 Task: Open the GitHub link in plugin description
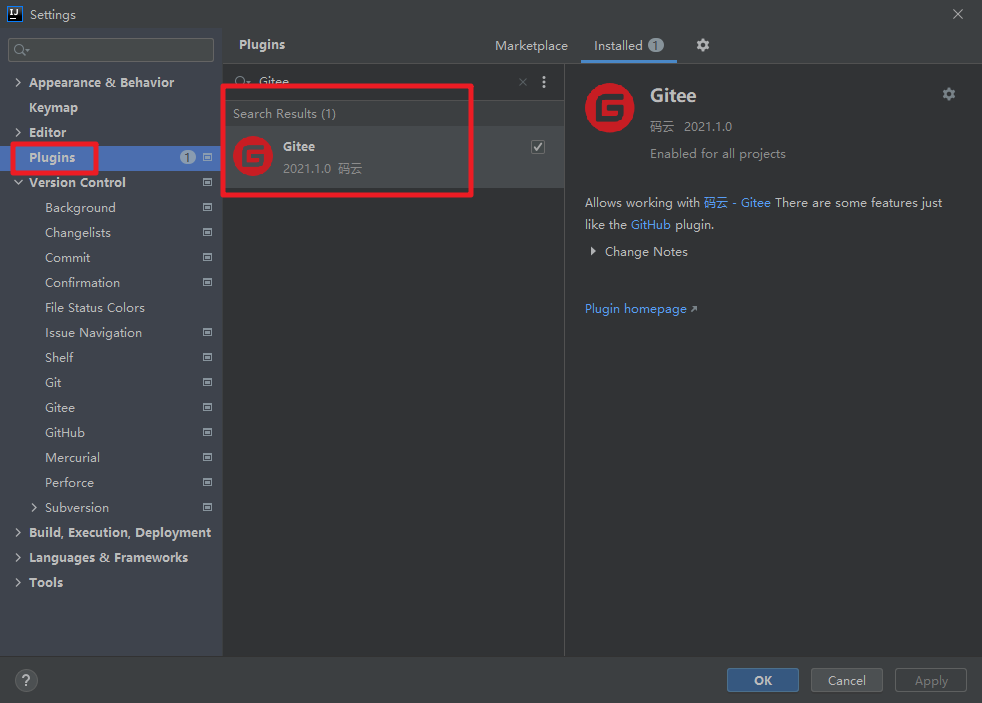tap(650, 225)
